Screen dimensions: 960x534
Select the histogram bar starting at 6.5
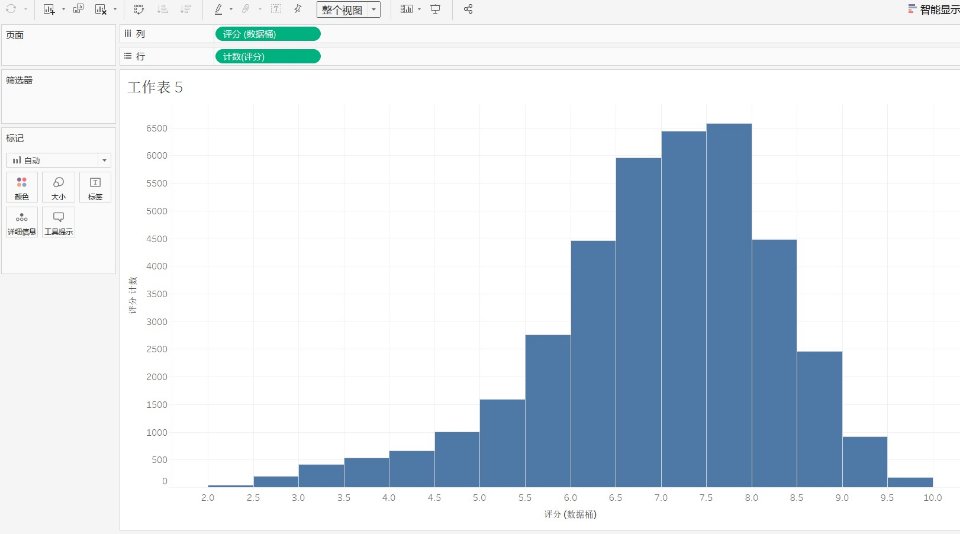coord(638,322)
